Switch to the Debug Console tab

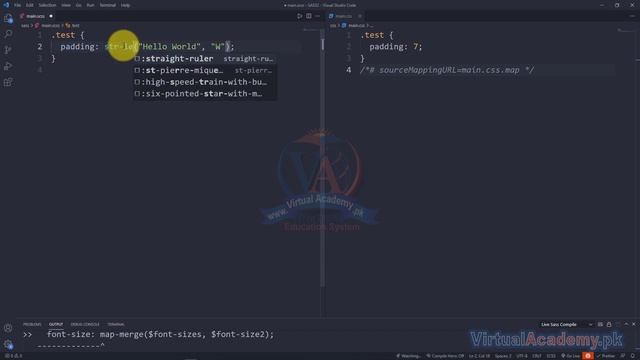pyautogui.click(x=85, y=324)
